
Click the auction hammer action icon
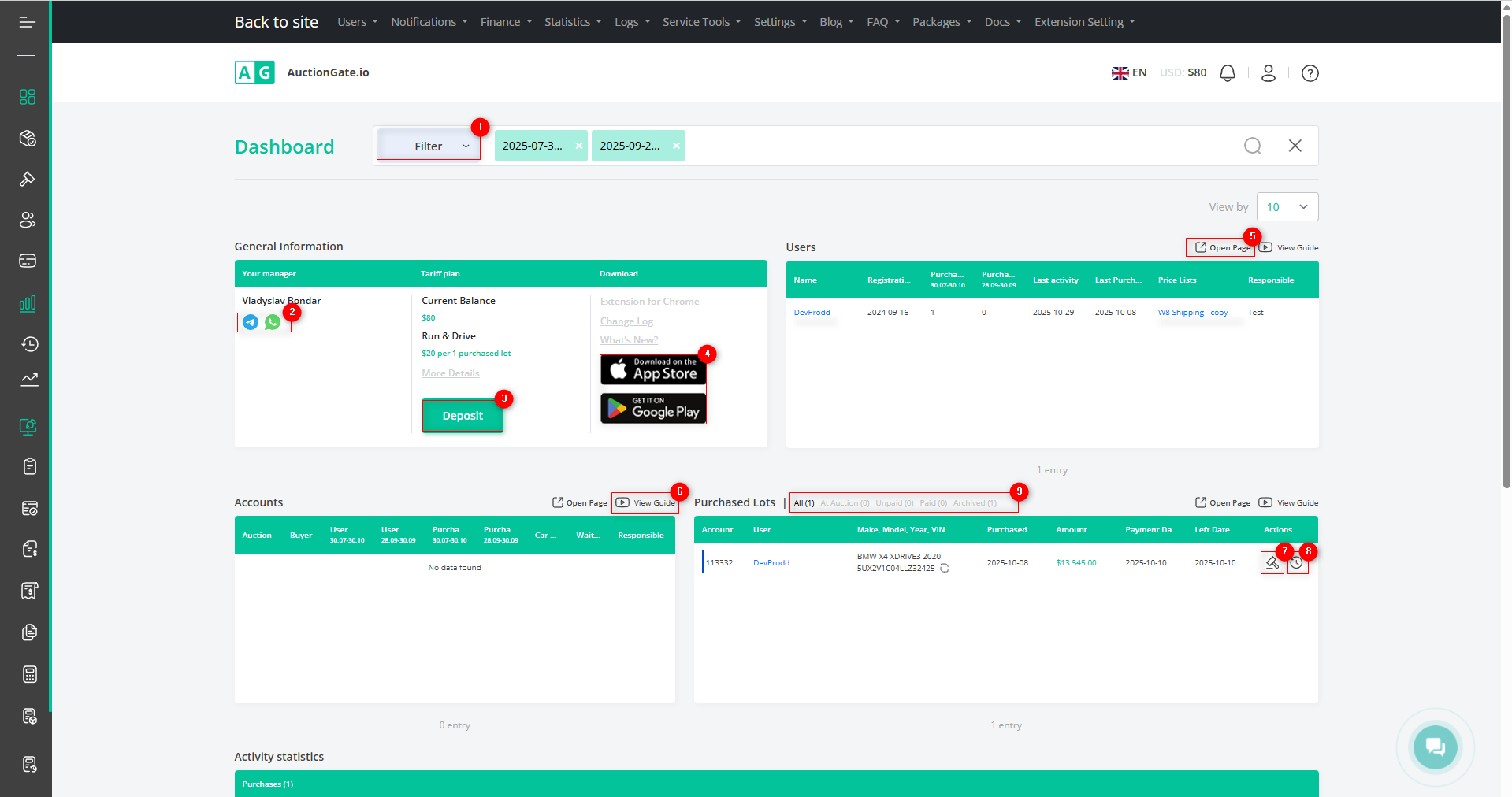click(x=1272, y=563)
